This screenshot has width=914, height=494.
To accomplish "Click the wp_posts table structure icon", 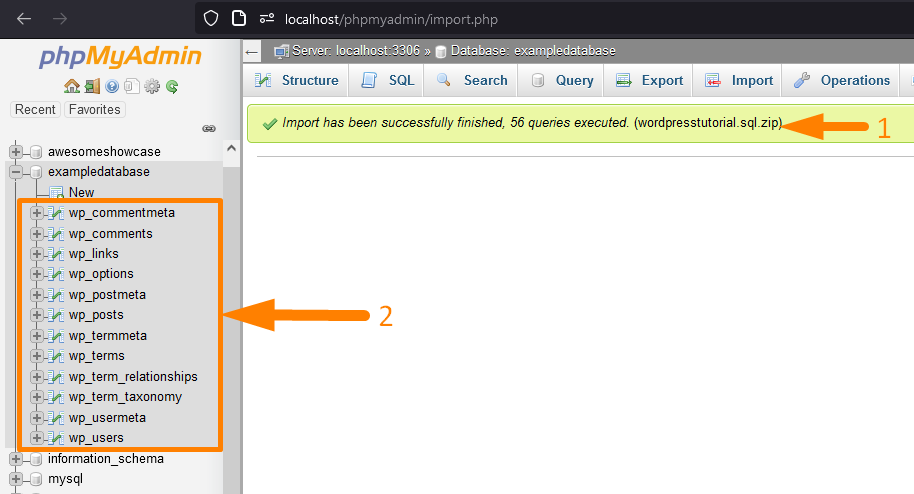I will point(57,315).
